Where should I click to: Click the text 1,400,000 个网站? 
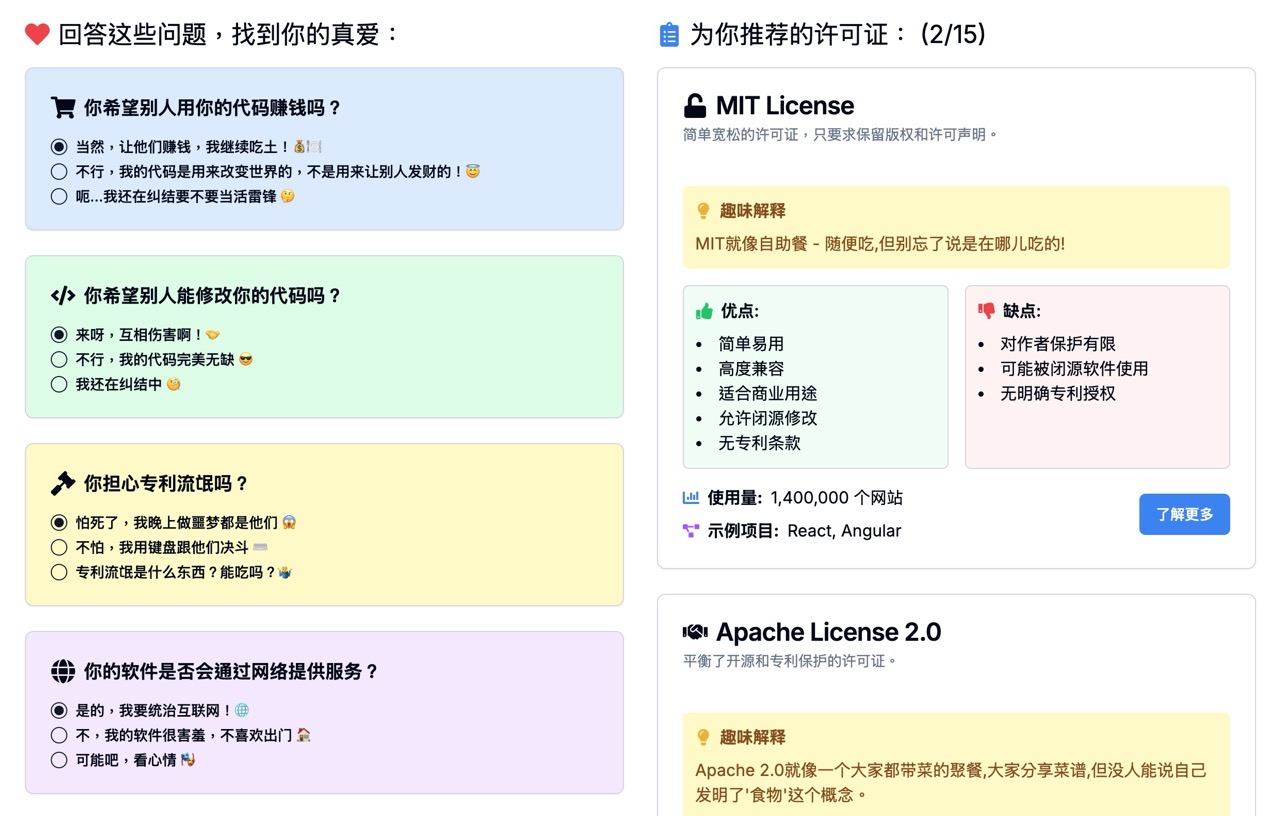coord(836,497)
